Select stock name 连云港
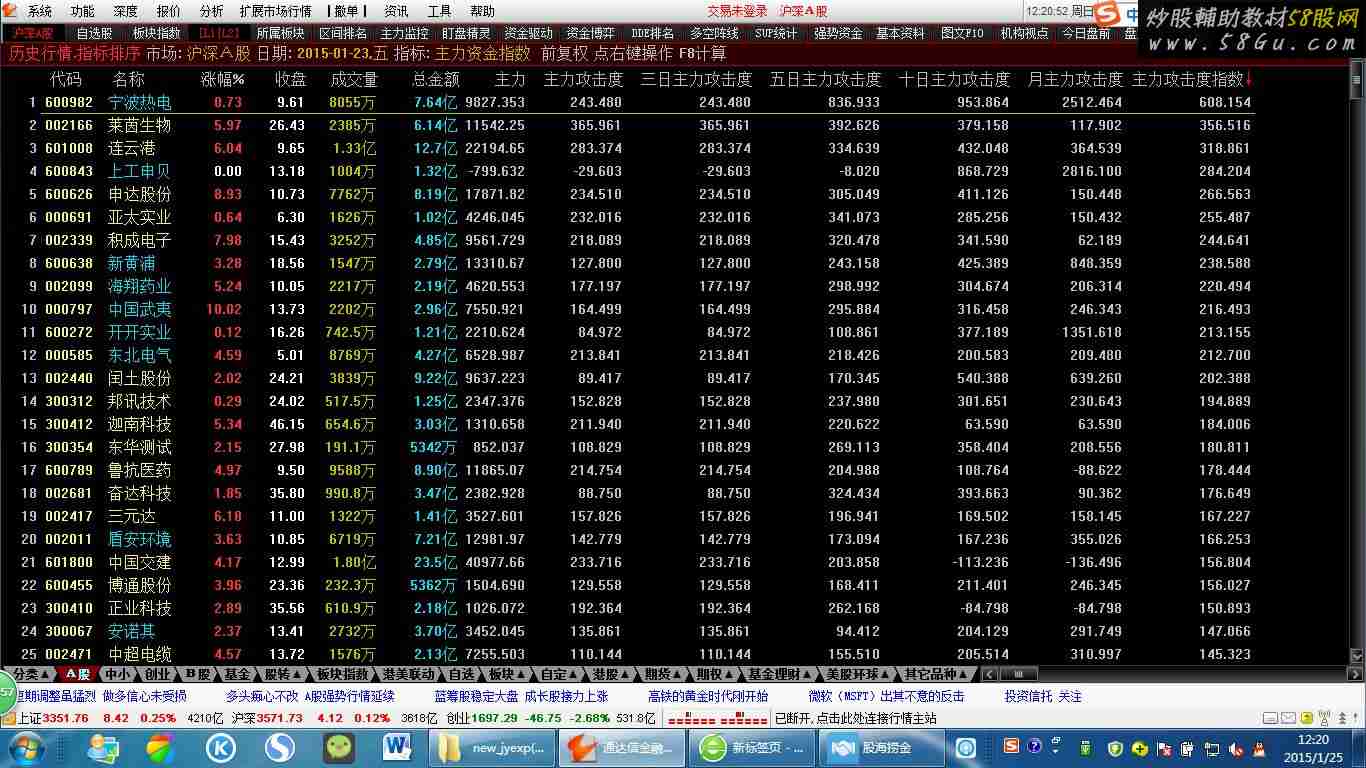This screenshot has width=1366, height=768. [x=132, y=148]
